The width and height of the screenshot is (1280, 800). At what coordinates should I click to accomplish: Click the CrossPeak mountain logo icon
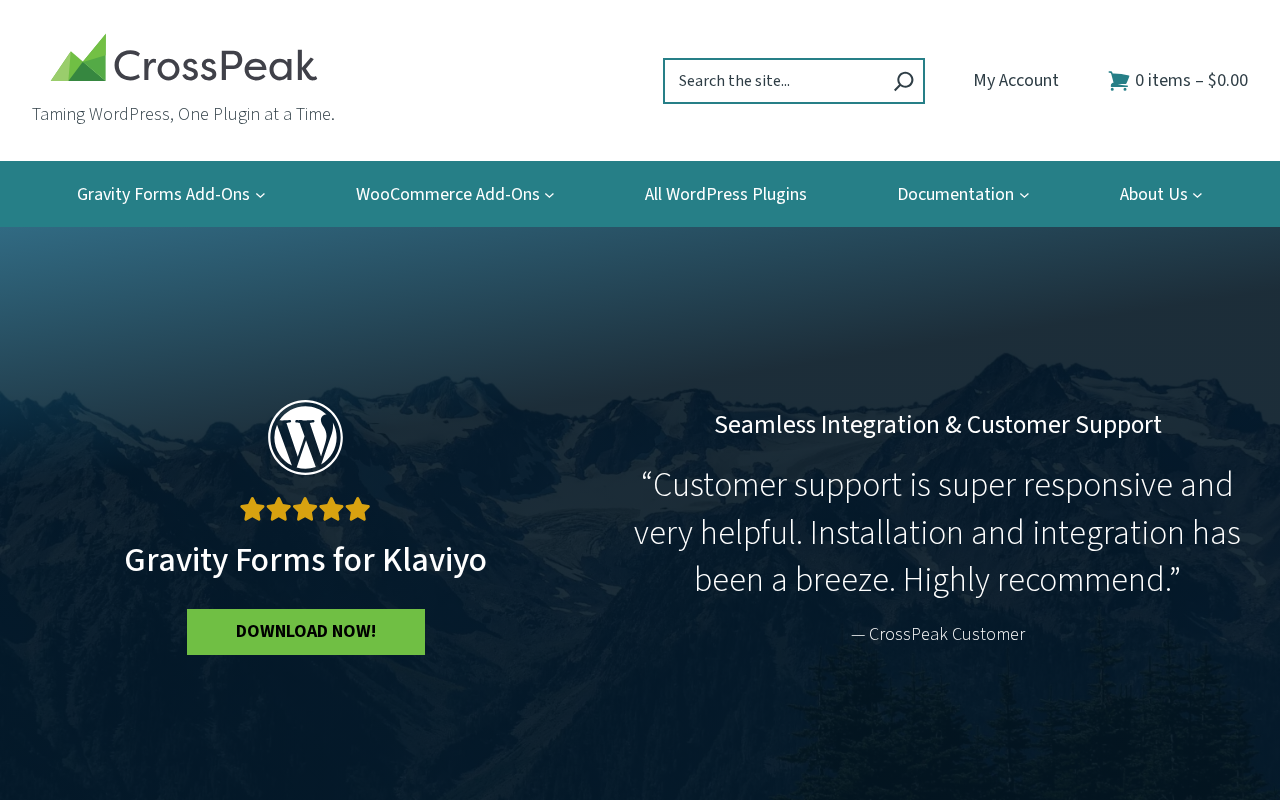79,58
